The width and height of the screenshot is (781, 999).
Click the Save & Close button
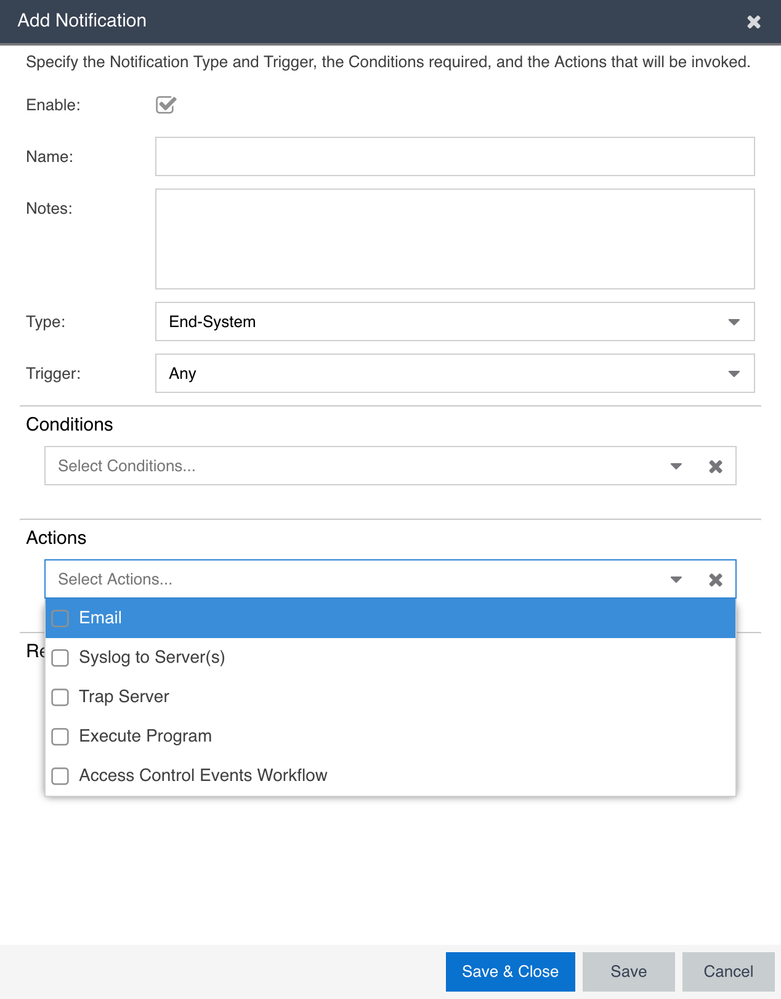click(510, 971)
